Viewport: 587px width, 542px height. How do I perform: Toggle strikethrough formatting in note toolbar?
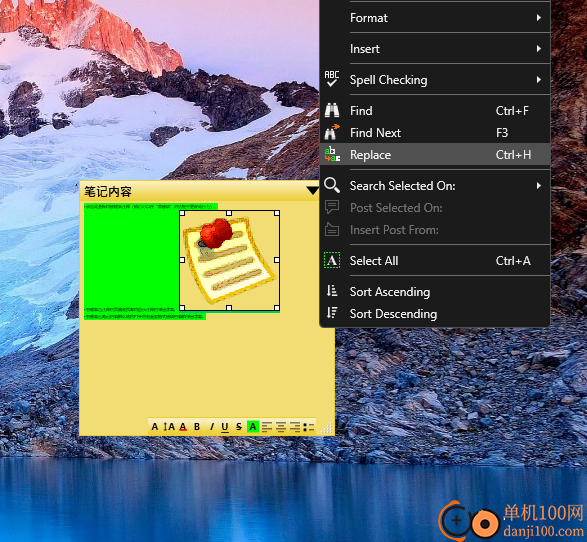click(239, 427)
